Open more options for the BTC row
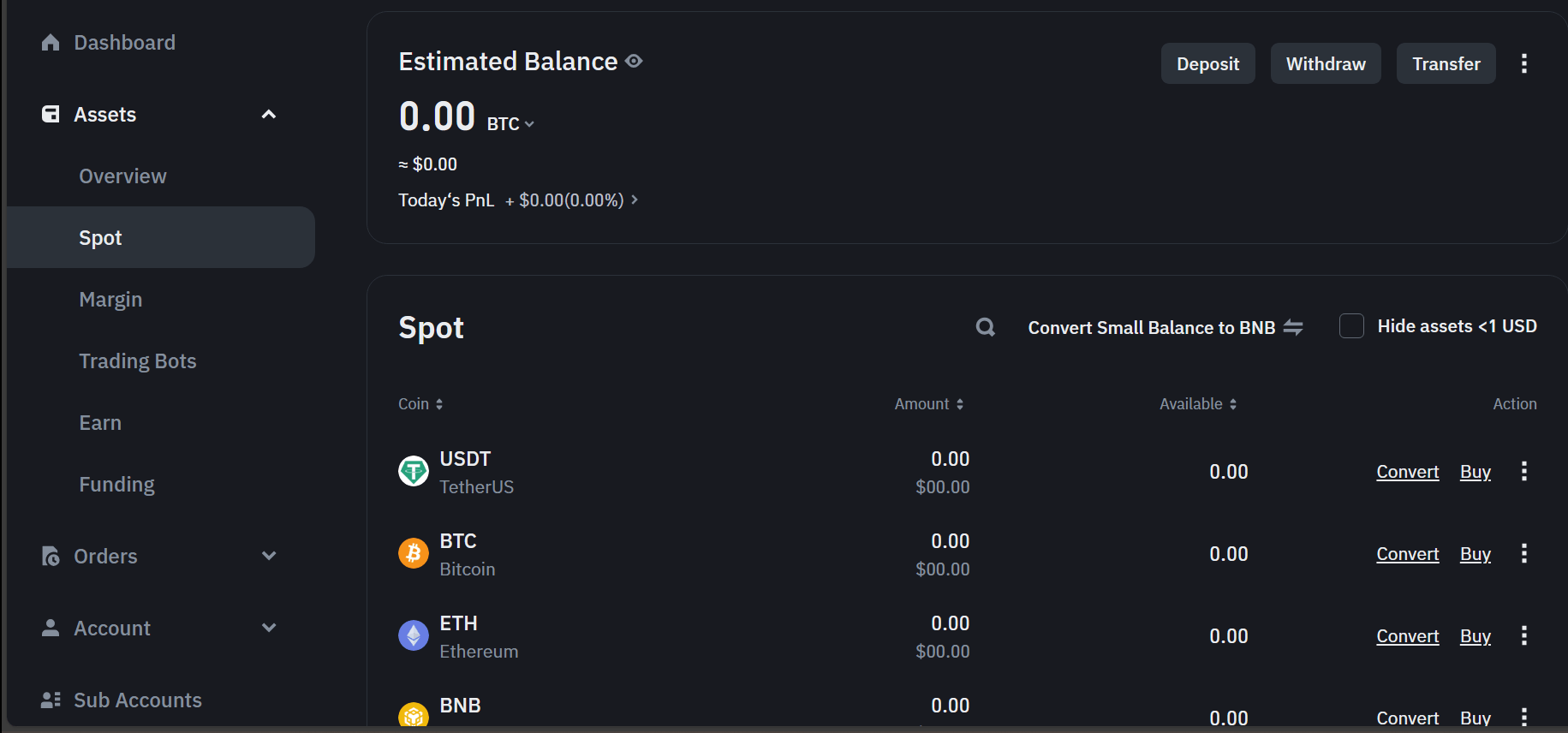This screenshot has height=733, width=1568. pos(1523,553)
